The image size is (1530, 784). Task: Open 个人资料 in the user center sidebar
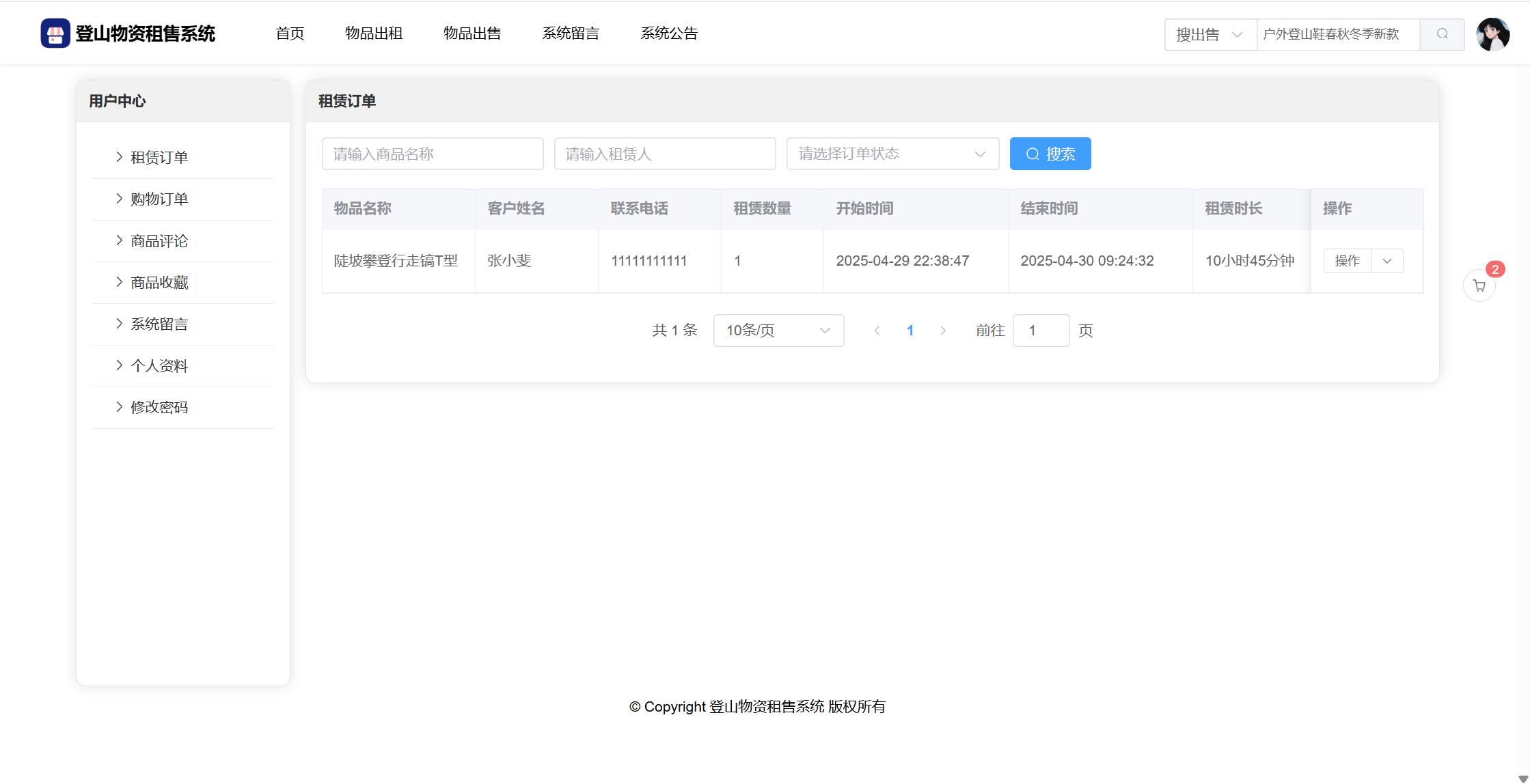[159, 366]
